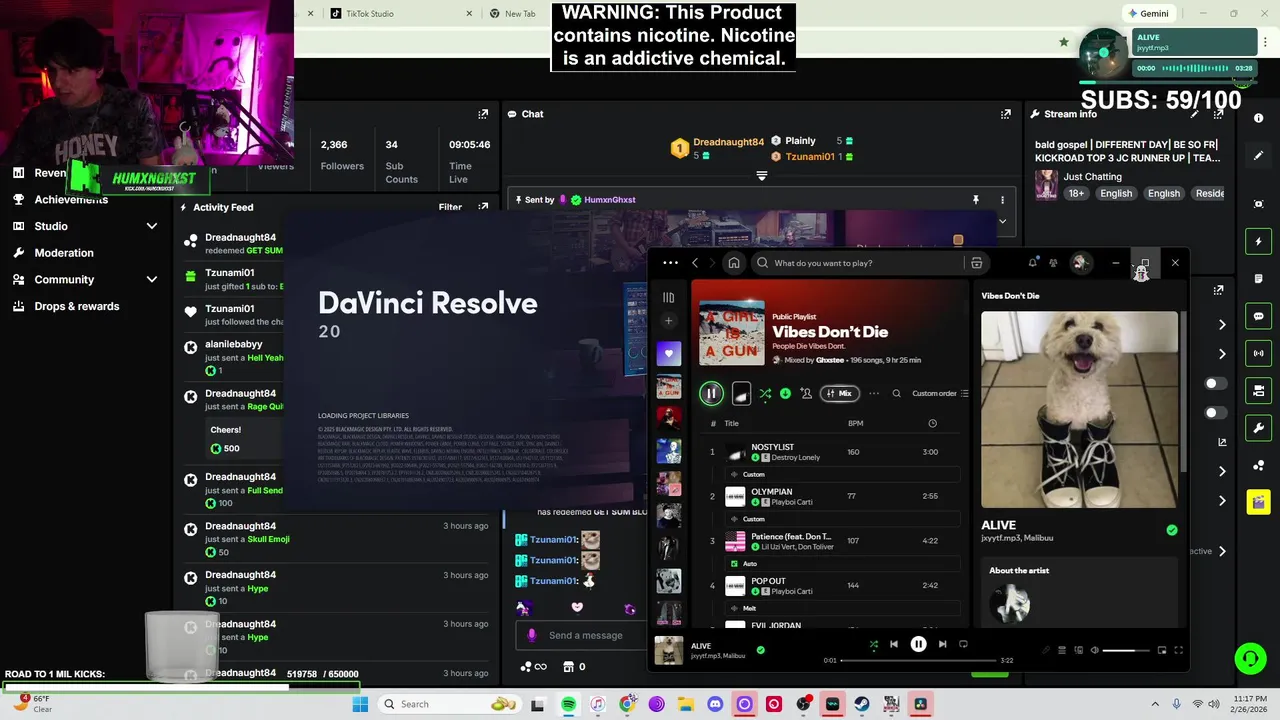Go back in Spotify navigation

click(695, 263)
